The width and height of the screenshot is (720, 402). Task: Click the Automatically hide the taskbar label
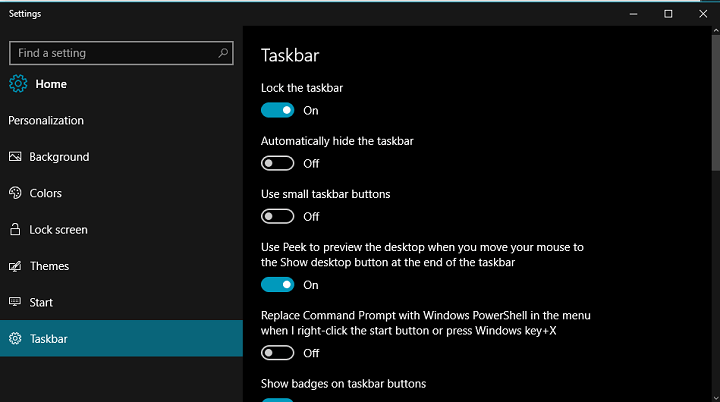coord(337,141)
